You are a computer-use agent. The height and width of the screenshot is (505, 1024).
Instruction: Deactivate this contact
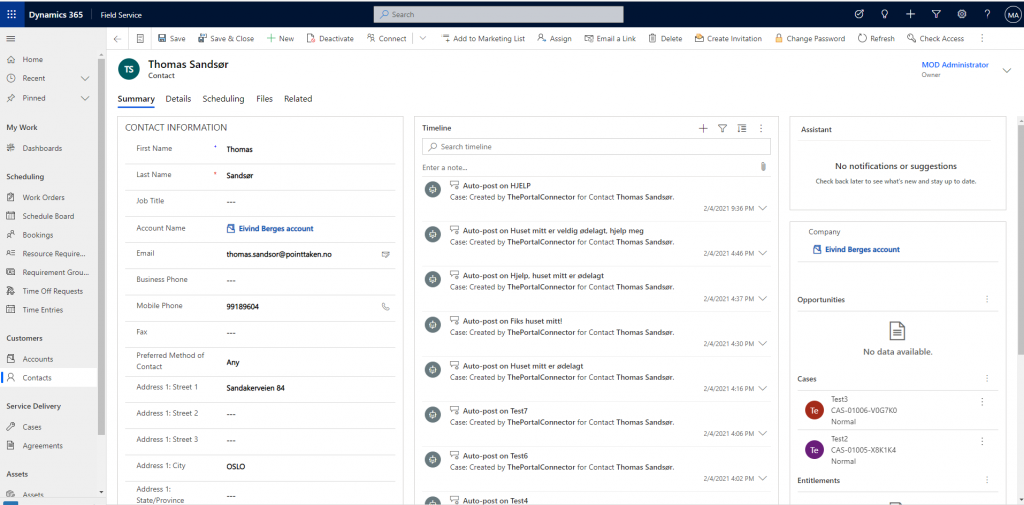(330, 39)
